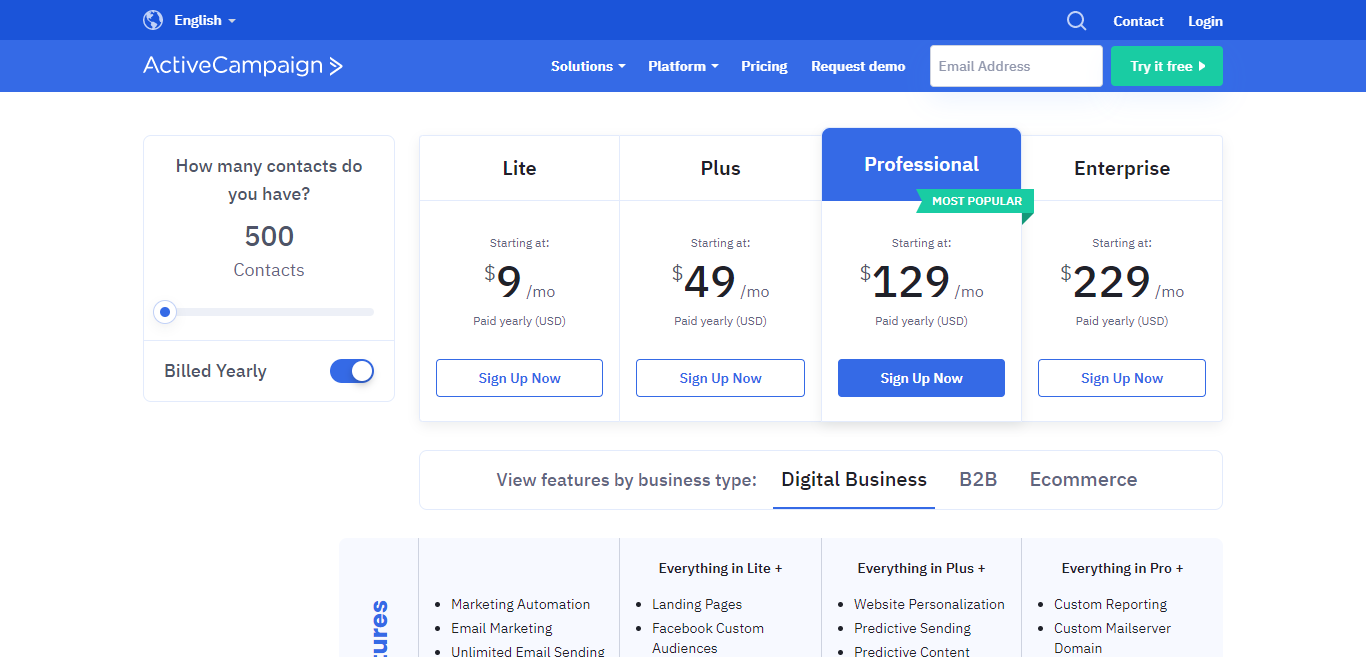1366x657 pixels.
Task: Switch to the Ecommerce tab
Action: click(1083, 480)
